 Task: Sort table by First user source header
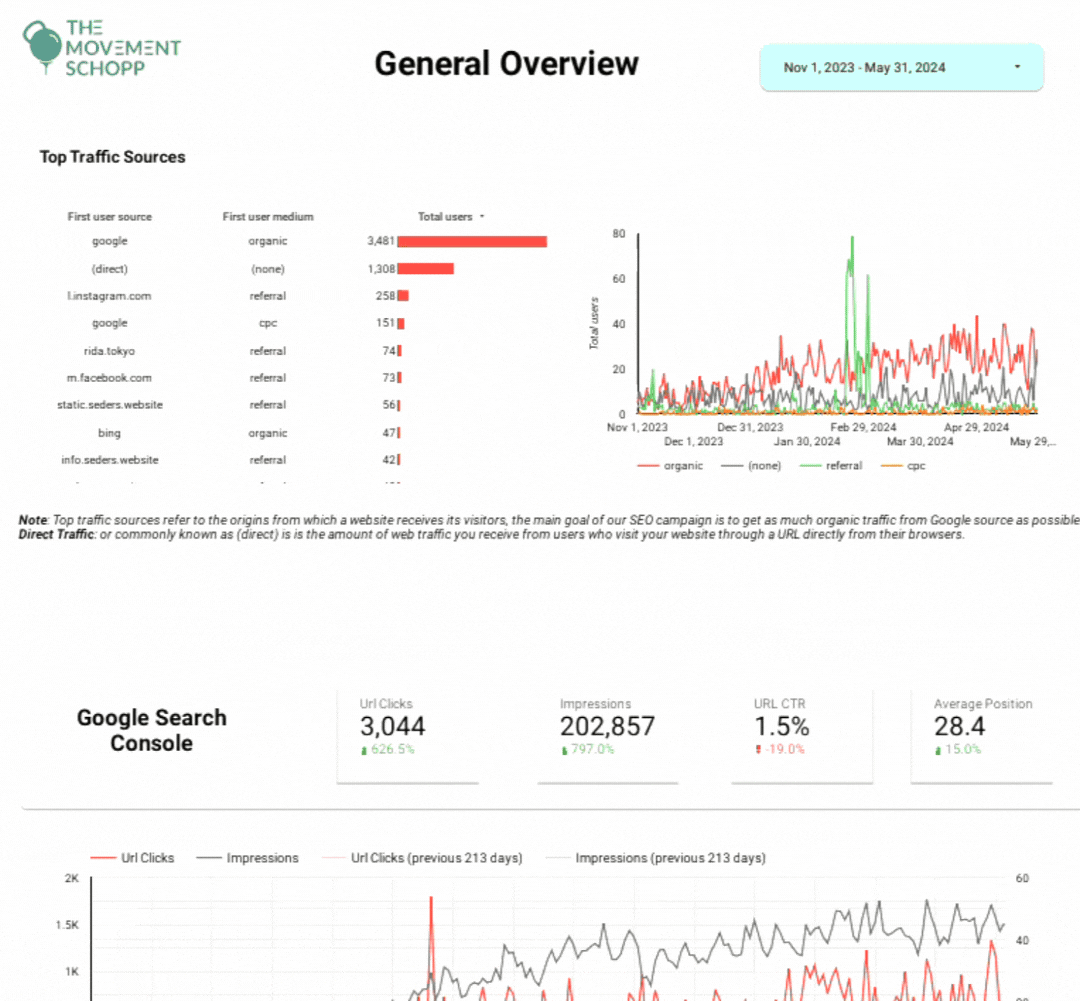coord(110,217)
